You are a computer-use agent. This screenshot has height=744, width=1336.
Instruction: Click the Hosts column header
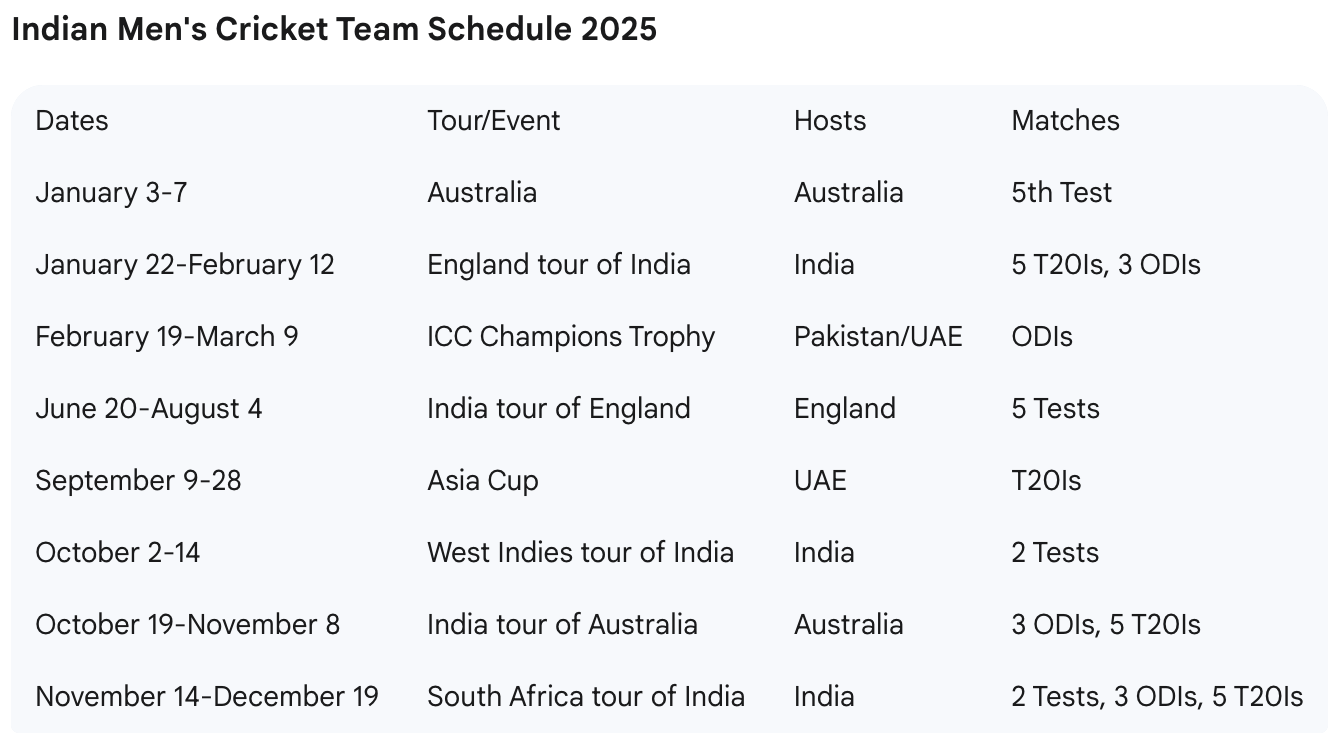click(830, 121)
